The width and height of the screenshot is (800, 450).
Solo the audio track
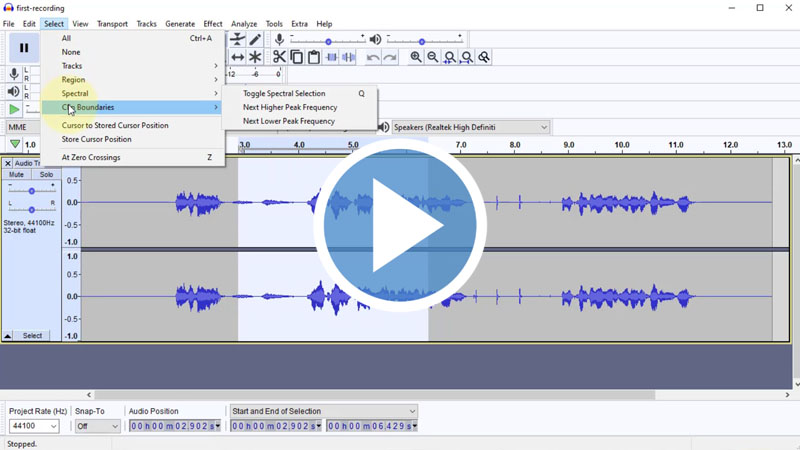46,175
